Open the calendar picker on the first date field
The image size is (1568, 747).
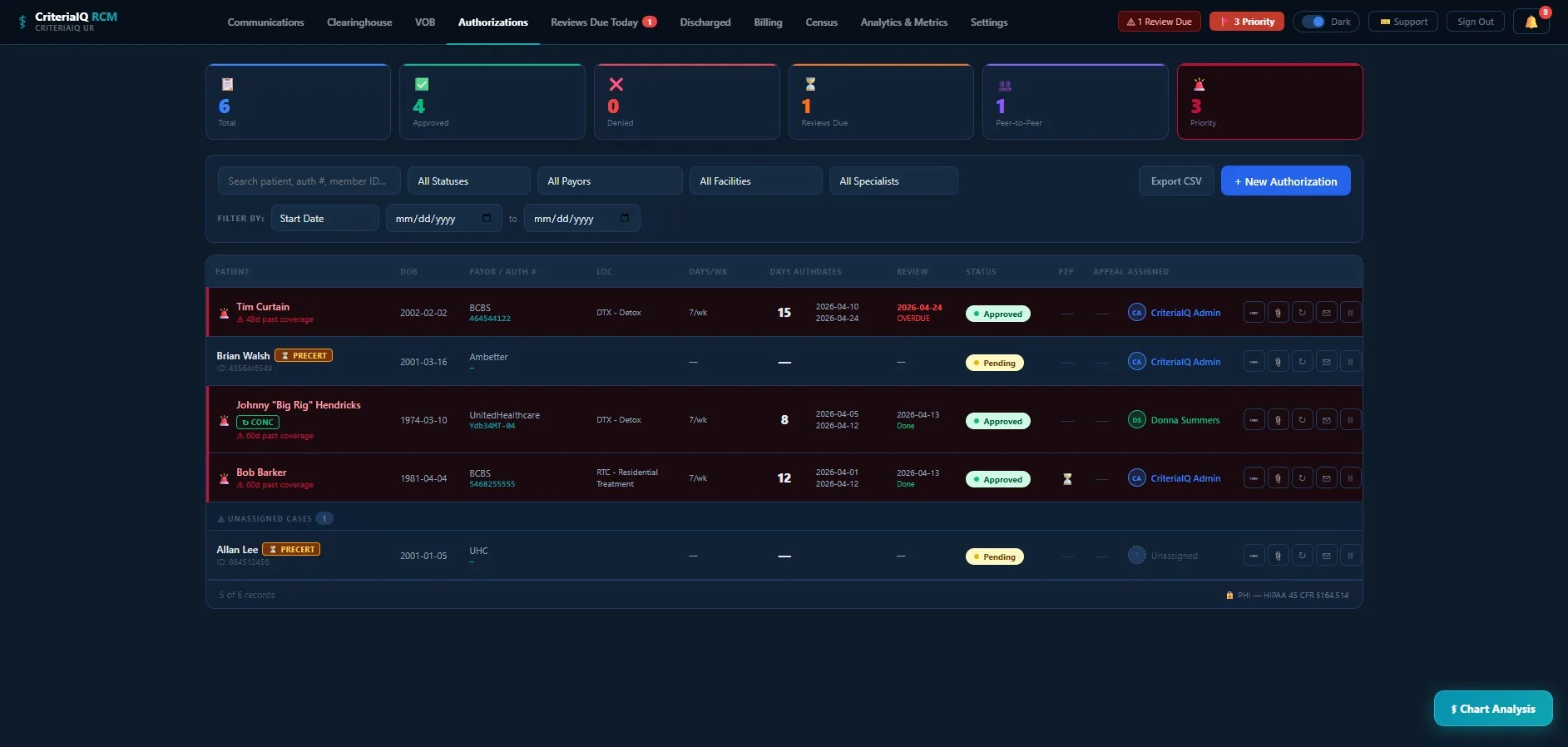pyautogui.click(x=487, y=218)
